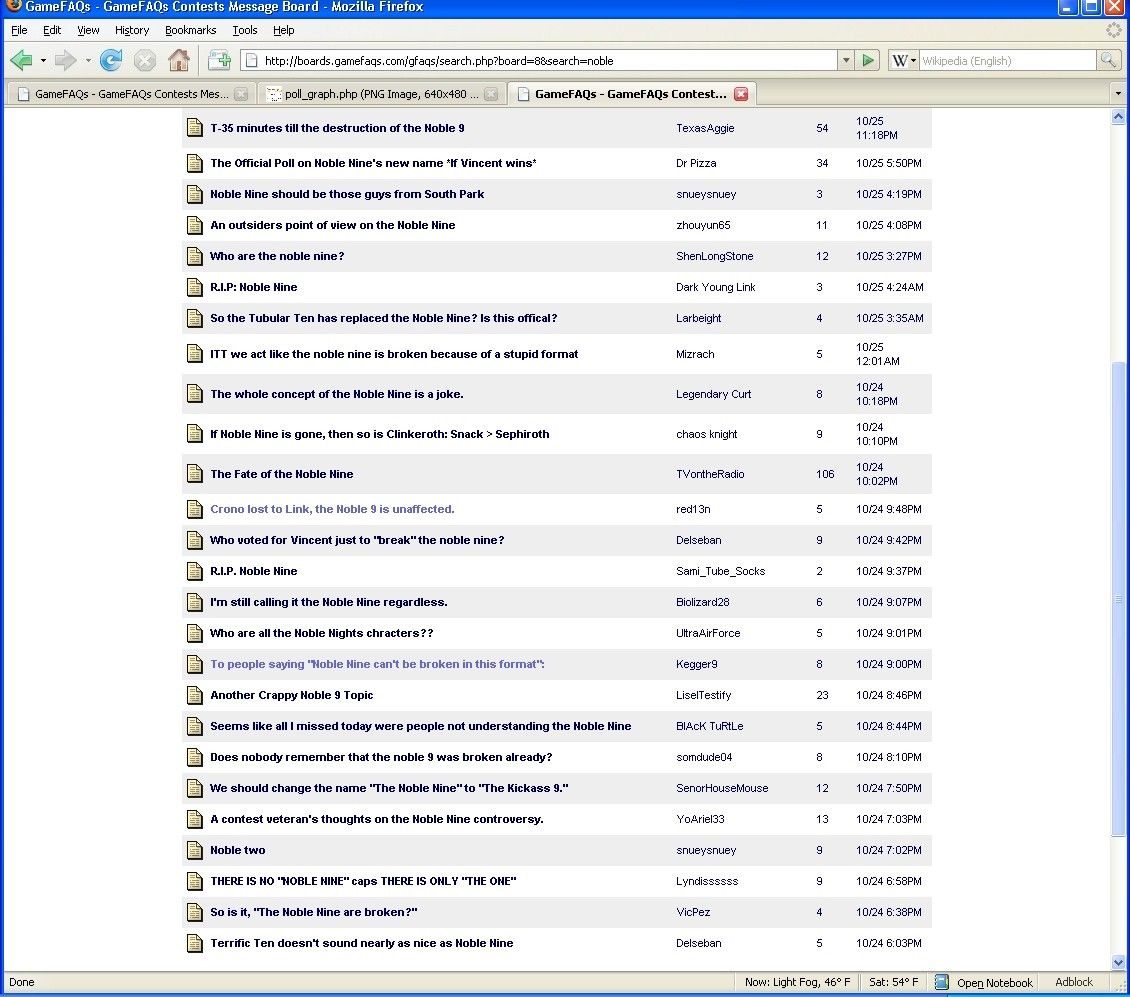
Task: Close the active GameFAQs Contest tab
Action: point(741,94)
